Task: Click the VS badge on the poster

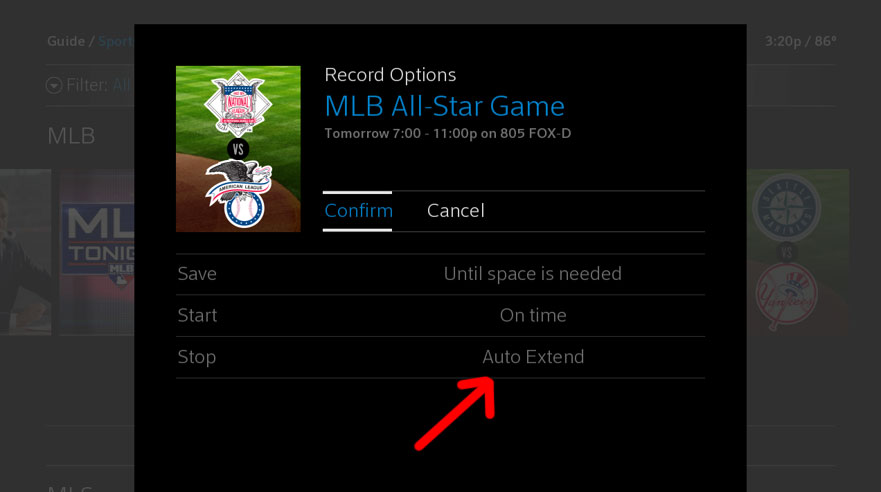Action: (x=238, y=149)
